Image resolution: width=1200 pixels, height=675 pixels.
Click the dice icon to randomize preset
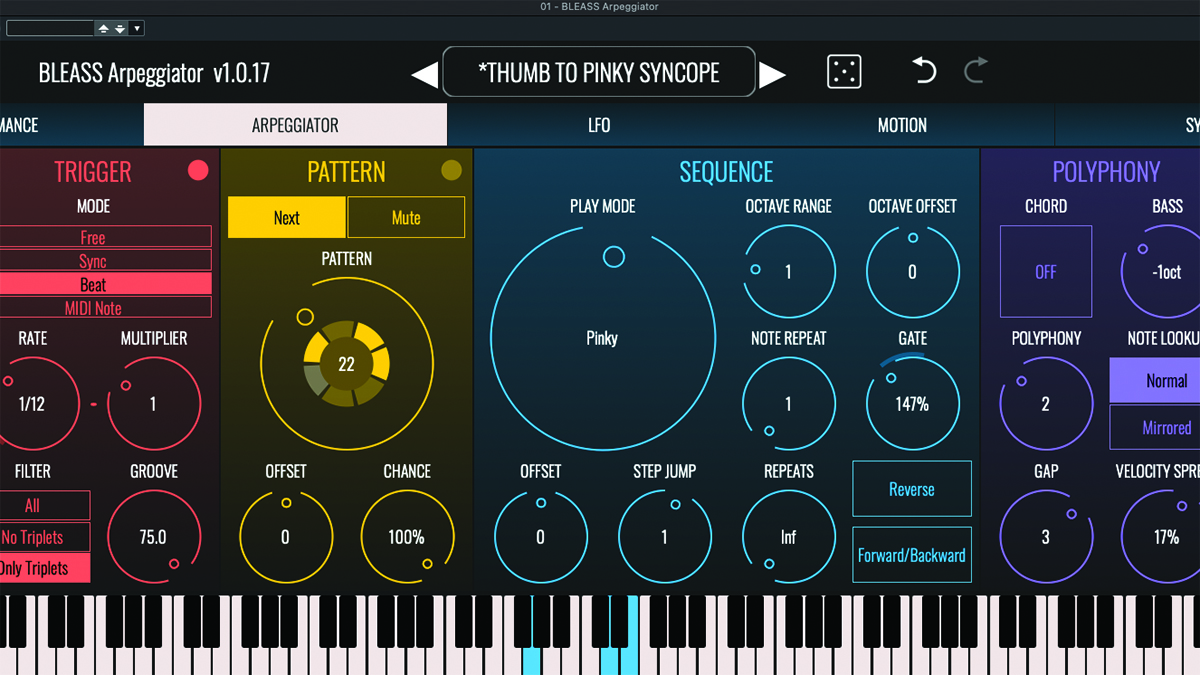point(843,71)
